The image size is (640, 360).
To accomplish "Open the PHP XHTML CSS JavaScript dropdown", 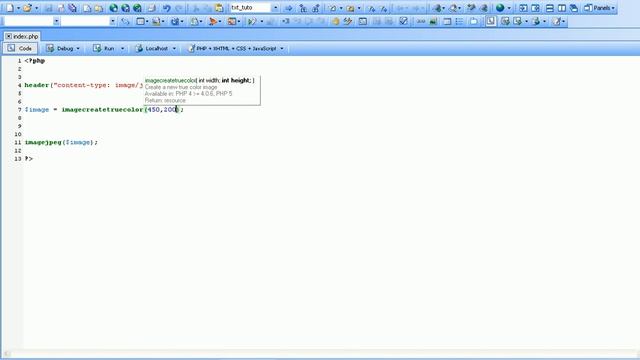I will [x=282, y=49].
